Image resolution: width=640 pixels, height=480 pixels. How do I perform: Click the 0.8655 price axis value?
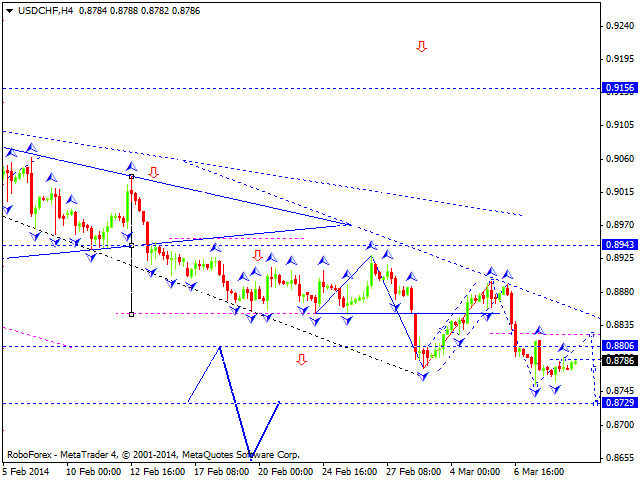coord(617,457)
